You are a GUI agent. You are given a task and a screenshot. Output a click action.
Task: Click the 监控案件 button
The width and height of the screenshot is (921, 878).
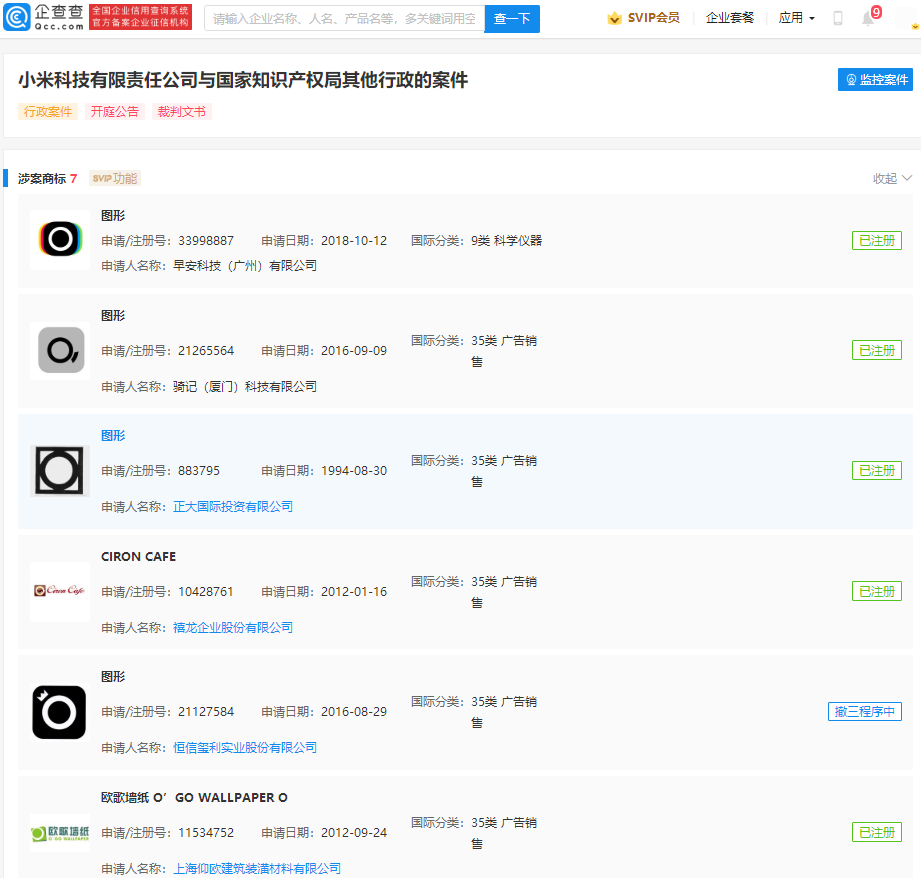pyautogui.click(x=875, y=80)
